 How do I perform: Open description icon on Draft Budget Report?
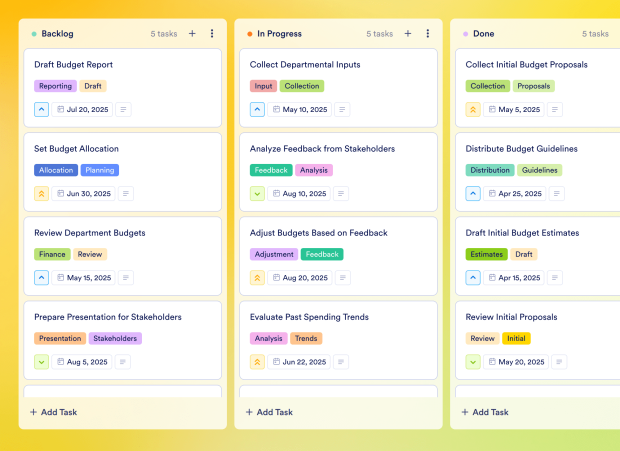coord(123,109)
